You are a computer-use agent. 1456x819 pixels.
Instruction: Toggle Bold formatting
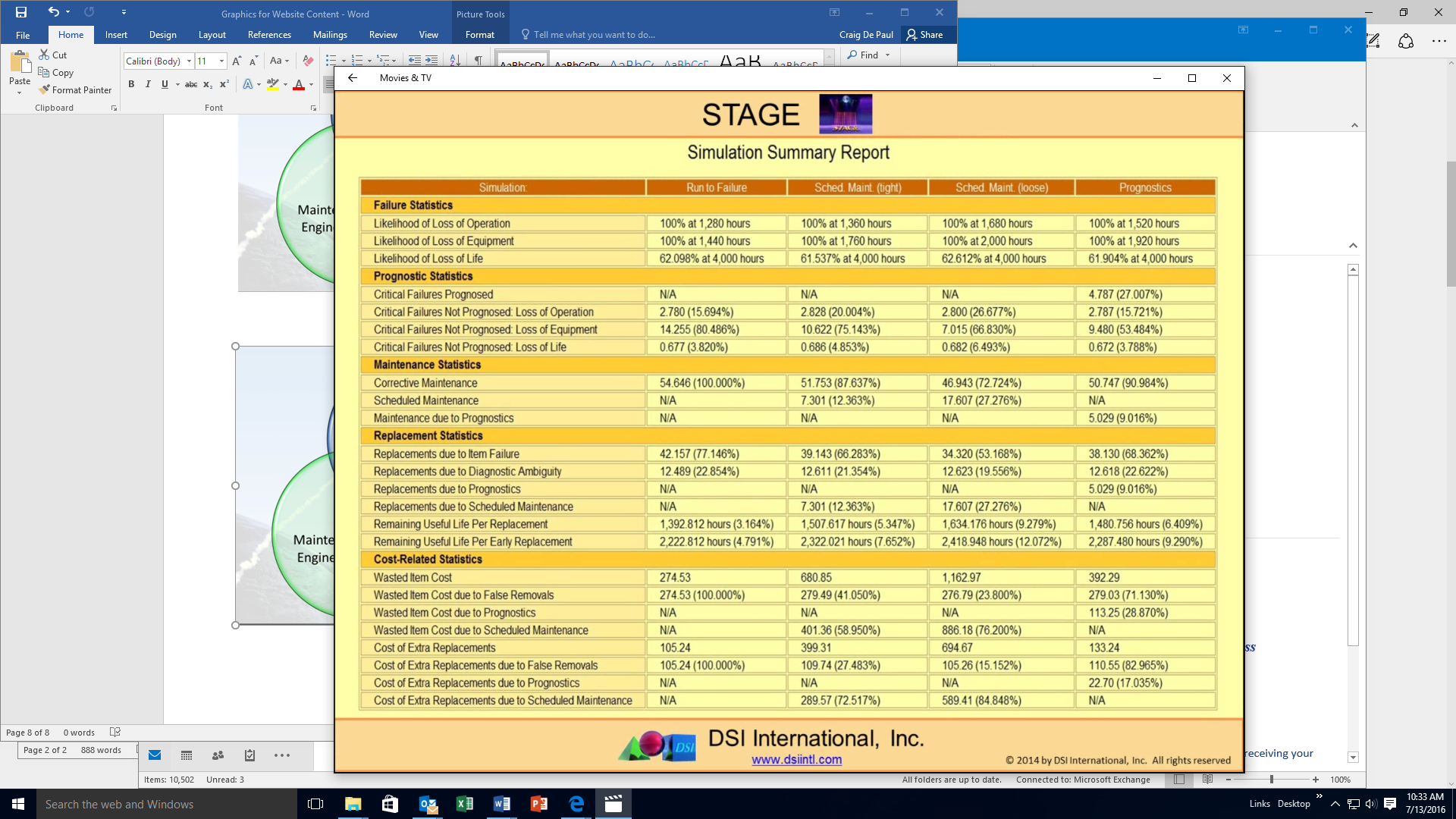131,84
